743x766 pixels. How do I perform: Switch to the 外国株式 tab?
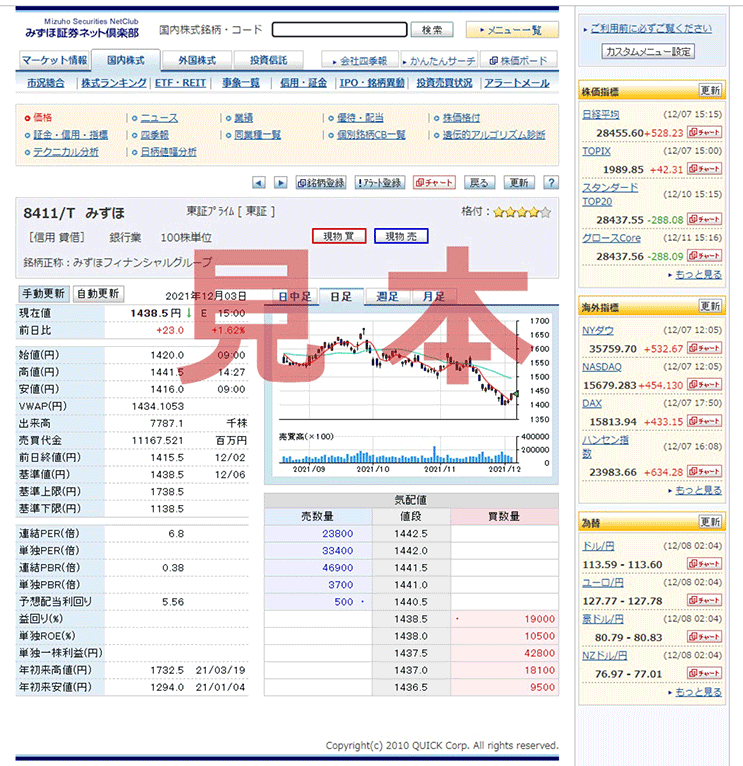[197, 61]
